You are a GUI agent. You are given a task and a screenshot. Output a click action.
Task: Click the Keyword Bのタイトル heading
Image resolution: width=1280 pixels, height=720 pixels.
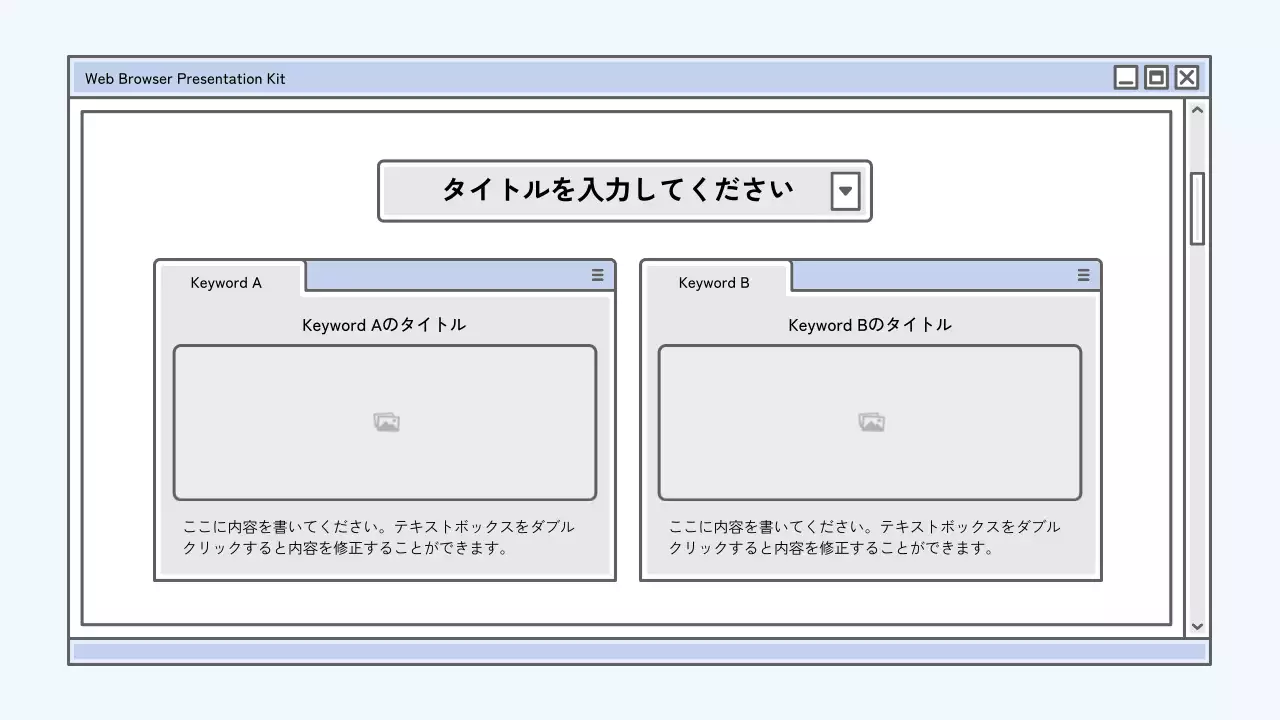coord(870,324)
